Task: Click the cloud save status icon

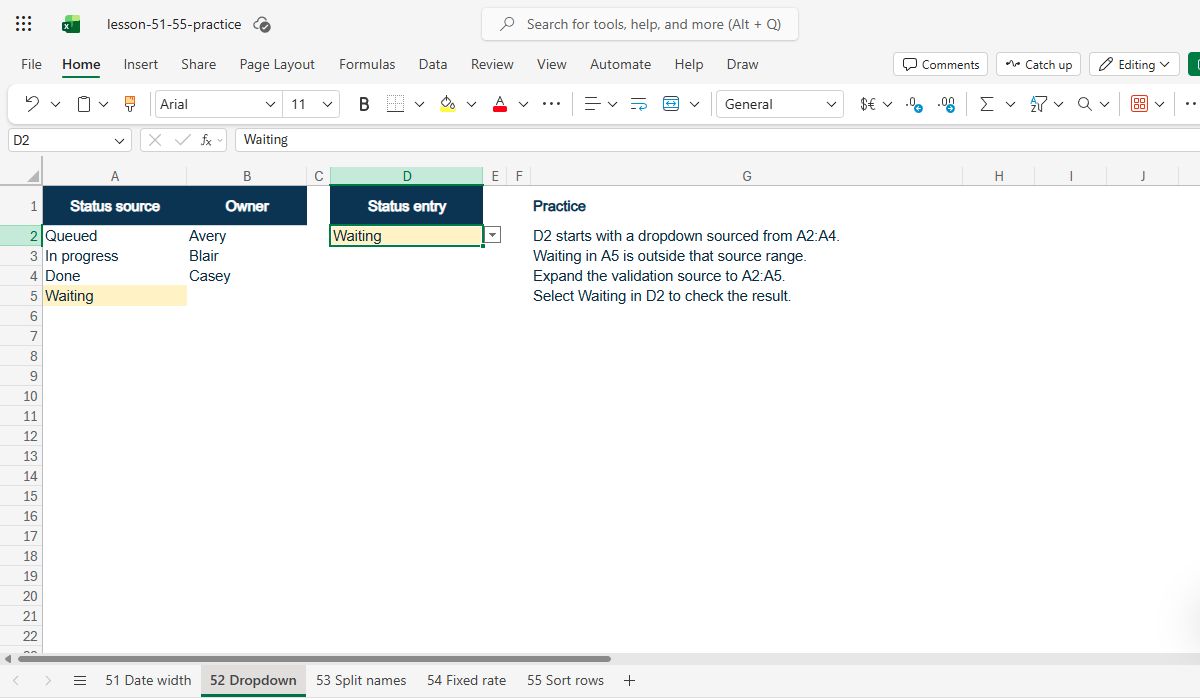Action: pos(262,24)
